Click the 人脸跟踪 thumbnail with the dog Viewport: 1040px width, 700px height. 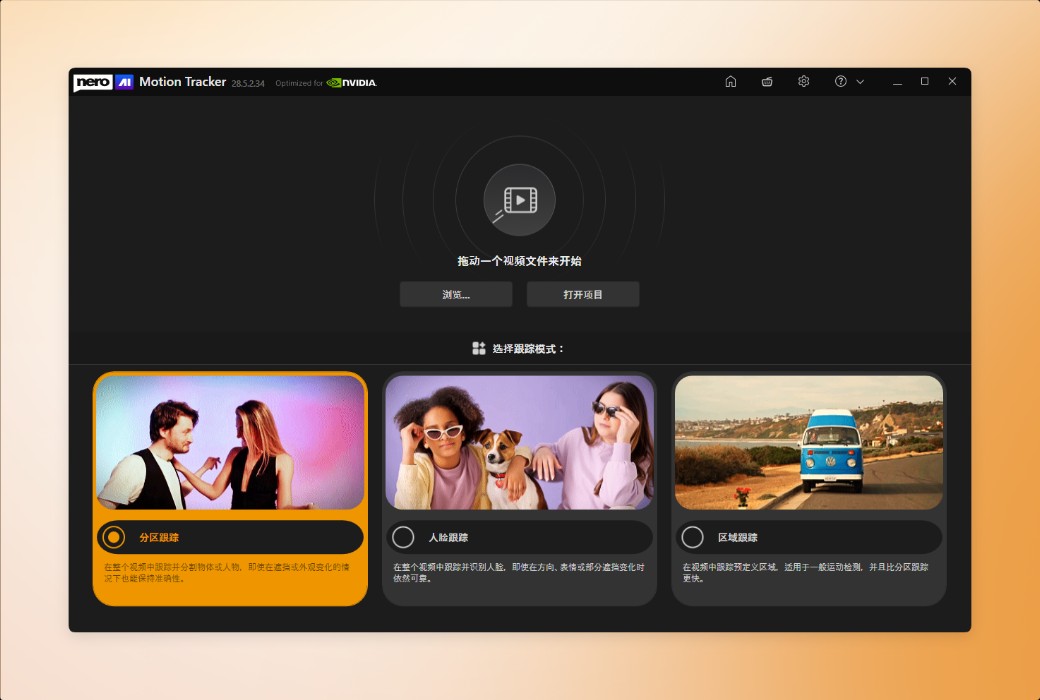(x=518, y=443)
